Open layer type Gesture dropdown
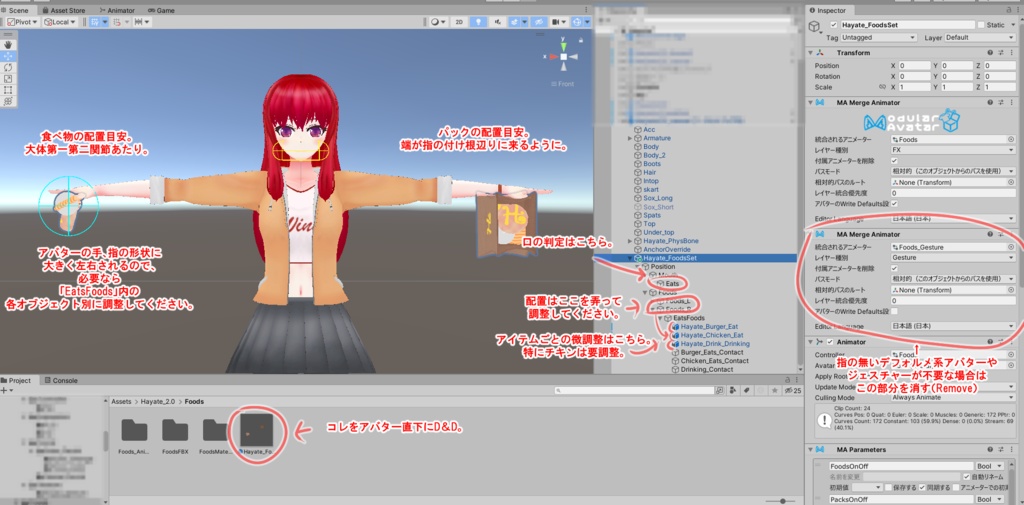1024x505 pixels. point(953,258)
